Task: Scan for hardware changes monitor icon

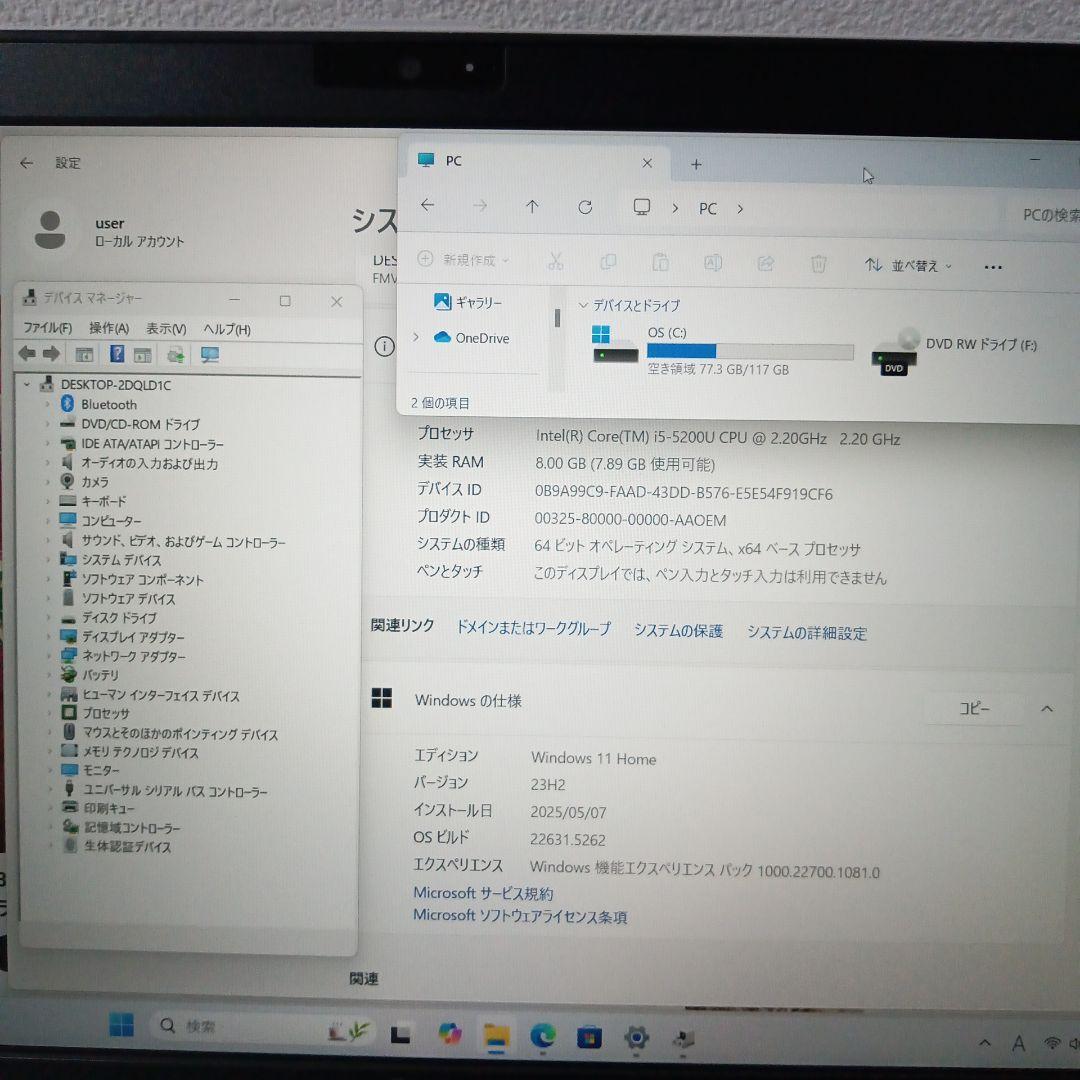Action: [209, 355]
